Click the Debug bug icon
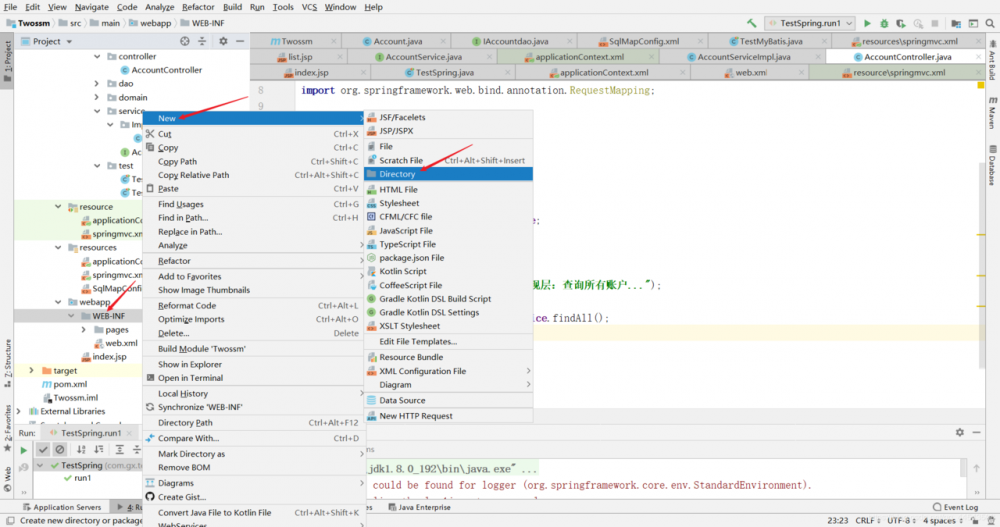 point(884,23)
